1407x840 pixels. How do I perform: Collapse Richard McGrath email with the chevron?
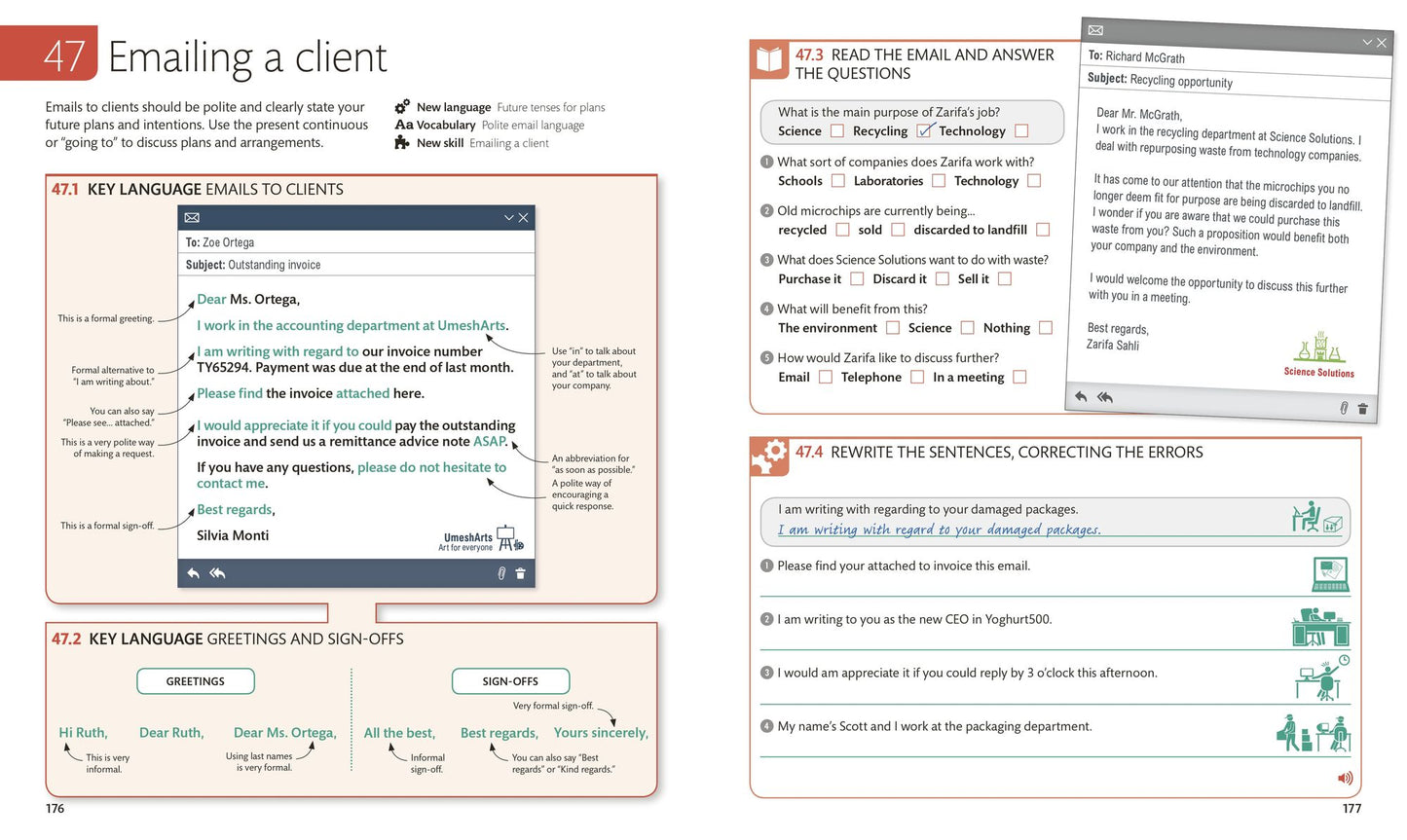click(x=1367, y=42)
